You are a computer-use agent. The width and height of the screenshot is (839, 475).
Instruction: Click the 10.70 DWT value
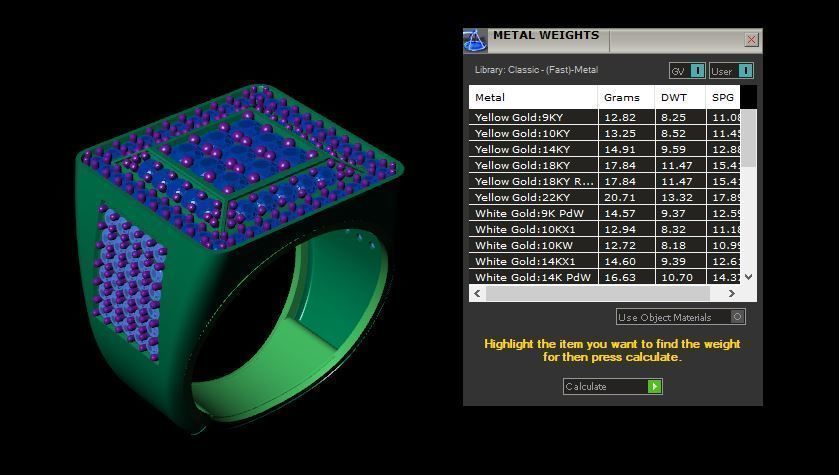(677, 277)
